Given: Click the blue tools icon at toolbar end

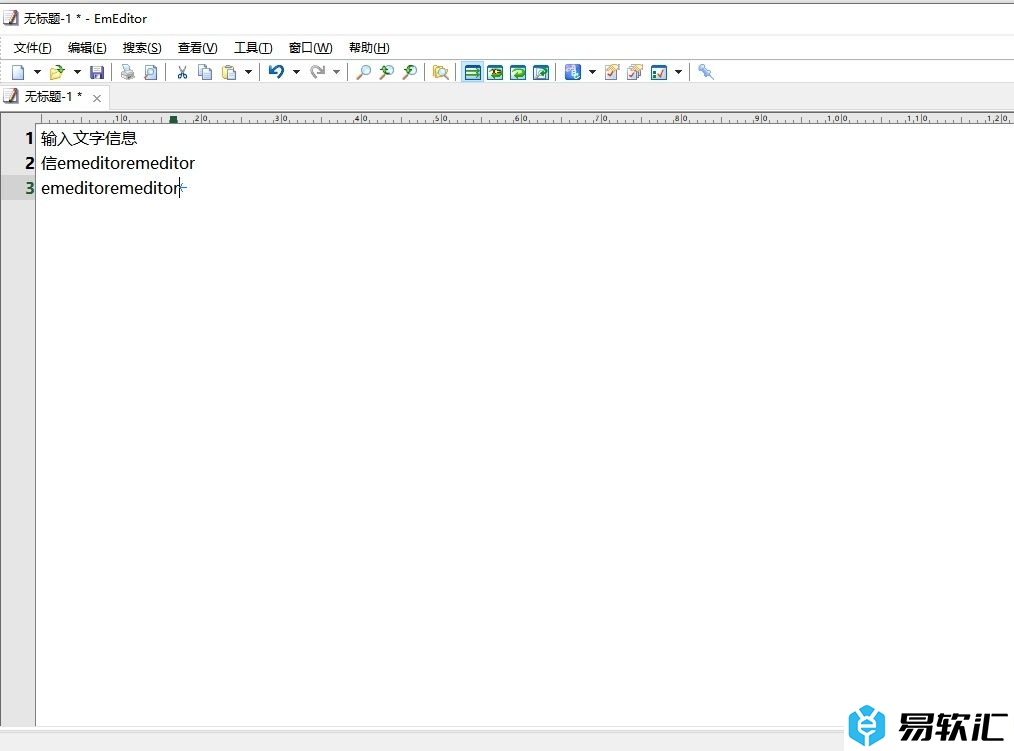Looking at the screenshot, I should click(x=706, y=72).
